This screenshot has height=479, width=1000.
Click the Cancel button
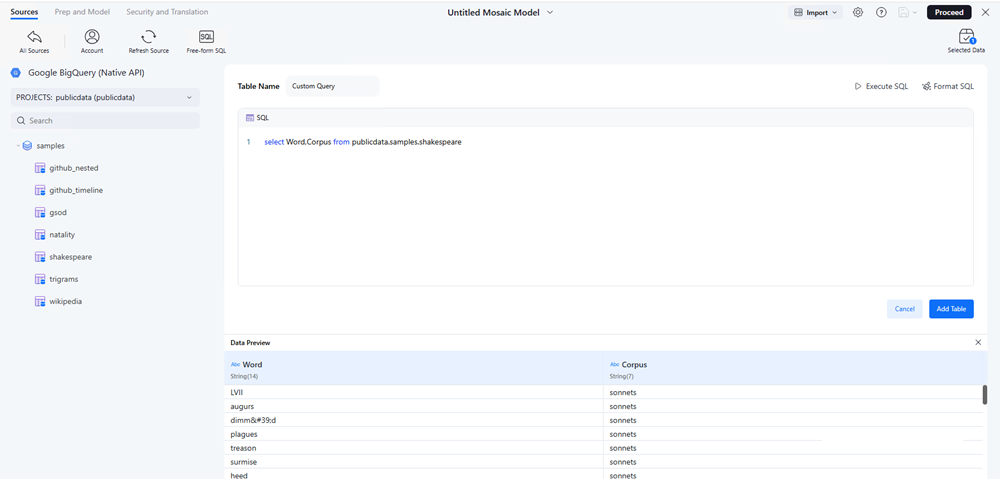(904, 309)
